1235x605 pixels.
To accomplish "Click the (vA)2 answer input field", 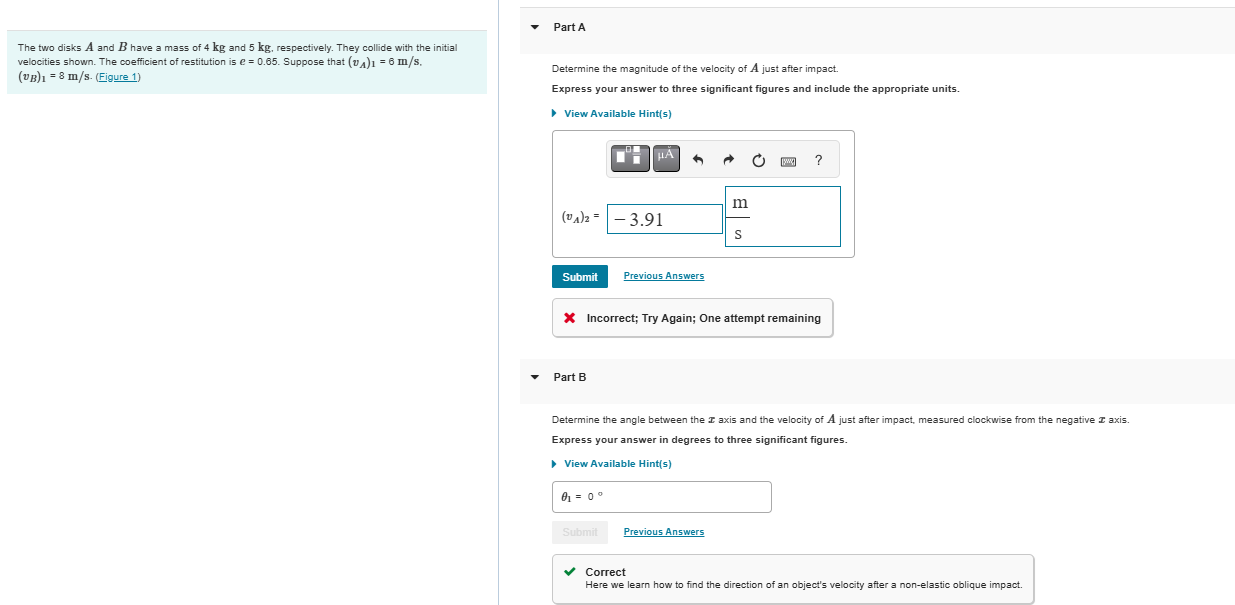I will (x=664, y=218).
